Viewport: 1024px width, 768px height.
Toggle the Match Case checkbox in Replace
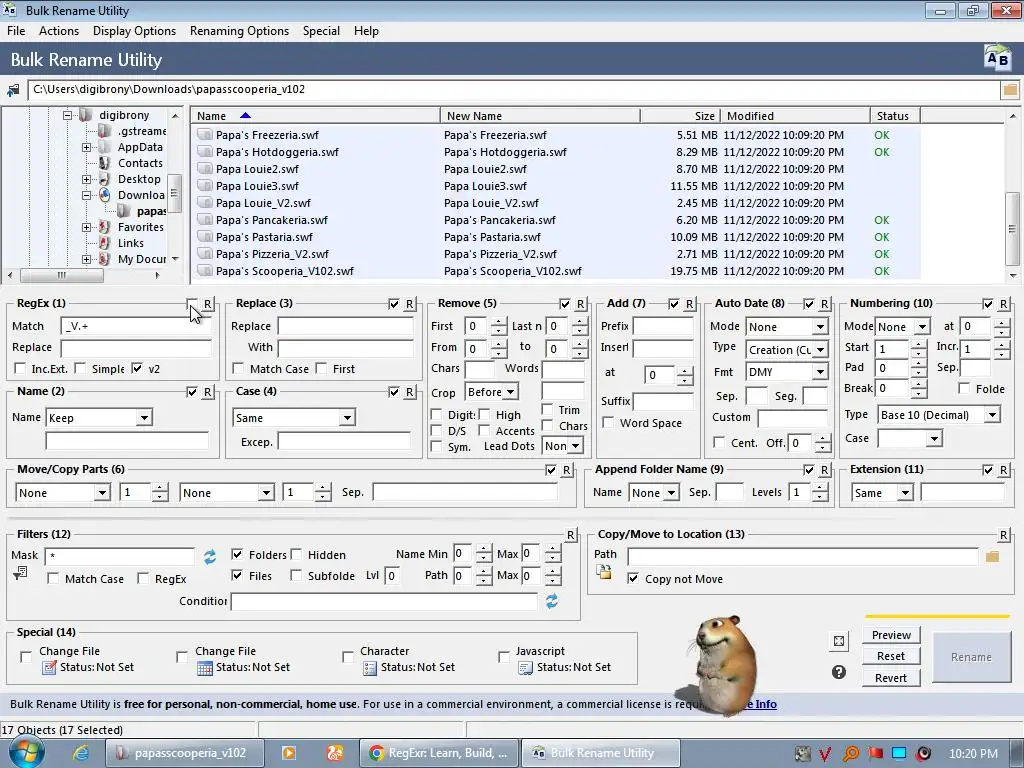tap(238, 369)
